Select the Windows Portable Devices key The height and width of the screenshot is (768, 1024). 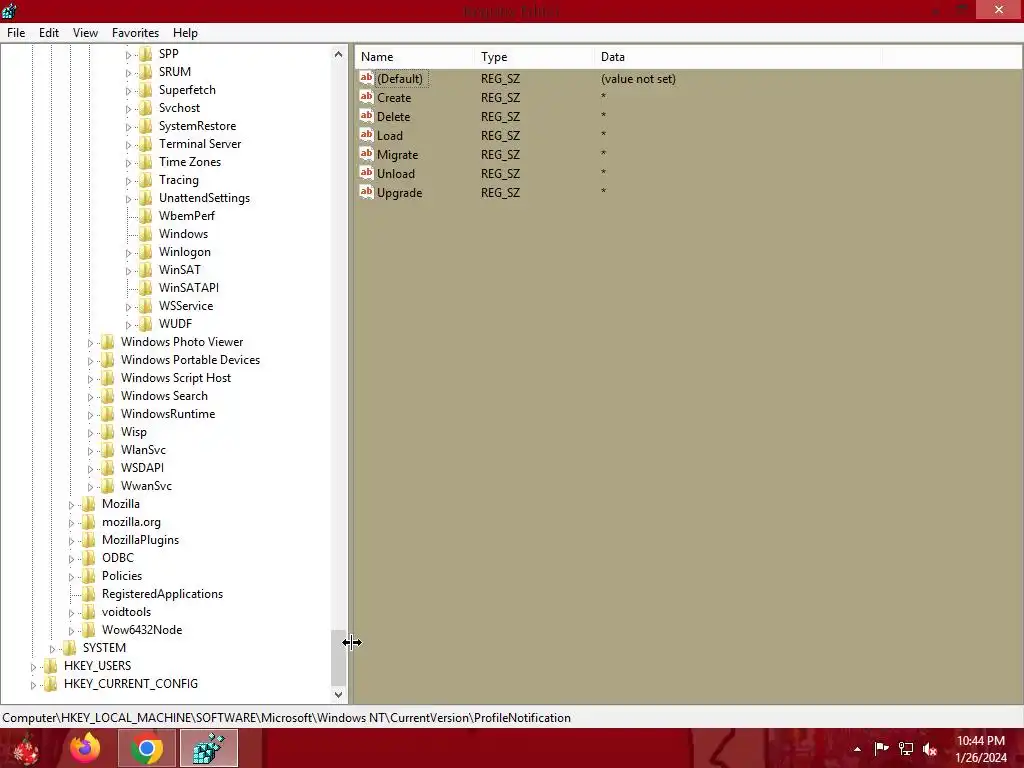190,359
